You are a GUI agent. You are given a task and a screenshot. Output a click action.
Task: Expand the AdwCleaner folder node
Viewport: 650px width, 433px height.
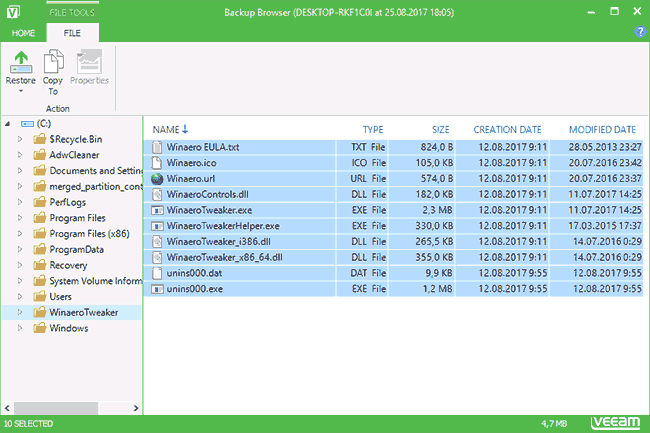[19, 155]
